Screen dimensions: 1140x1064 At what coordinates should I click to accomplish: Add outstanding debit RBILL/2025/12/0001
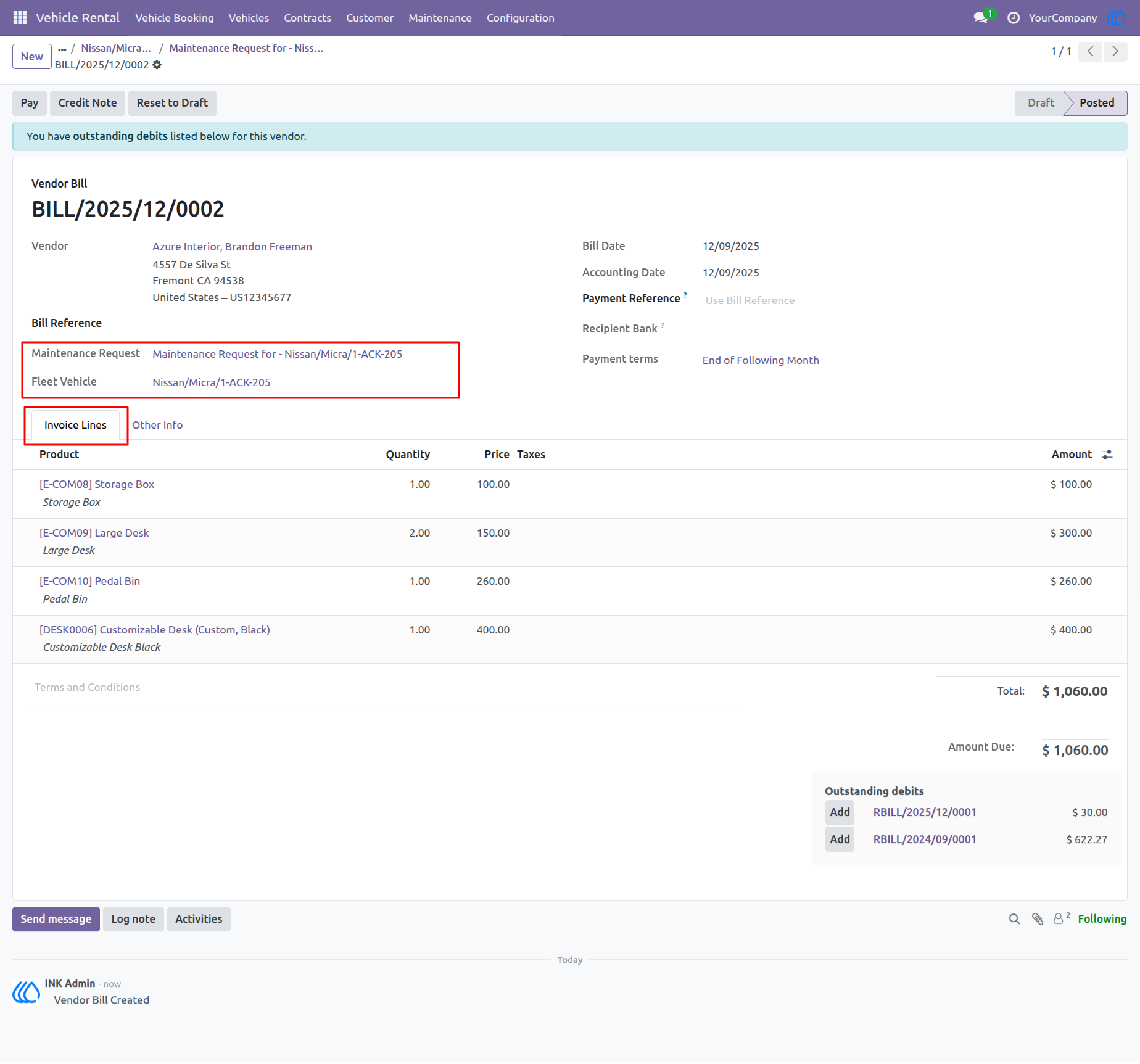tap(840, 812)
